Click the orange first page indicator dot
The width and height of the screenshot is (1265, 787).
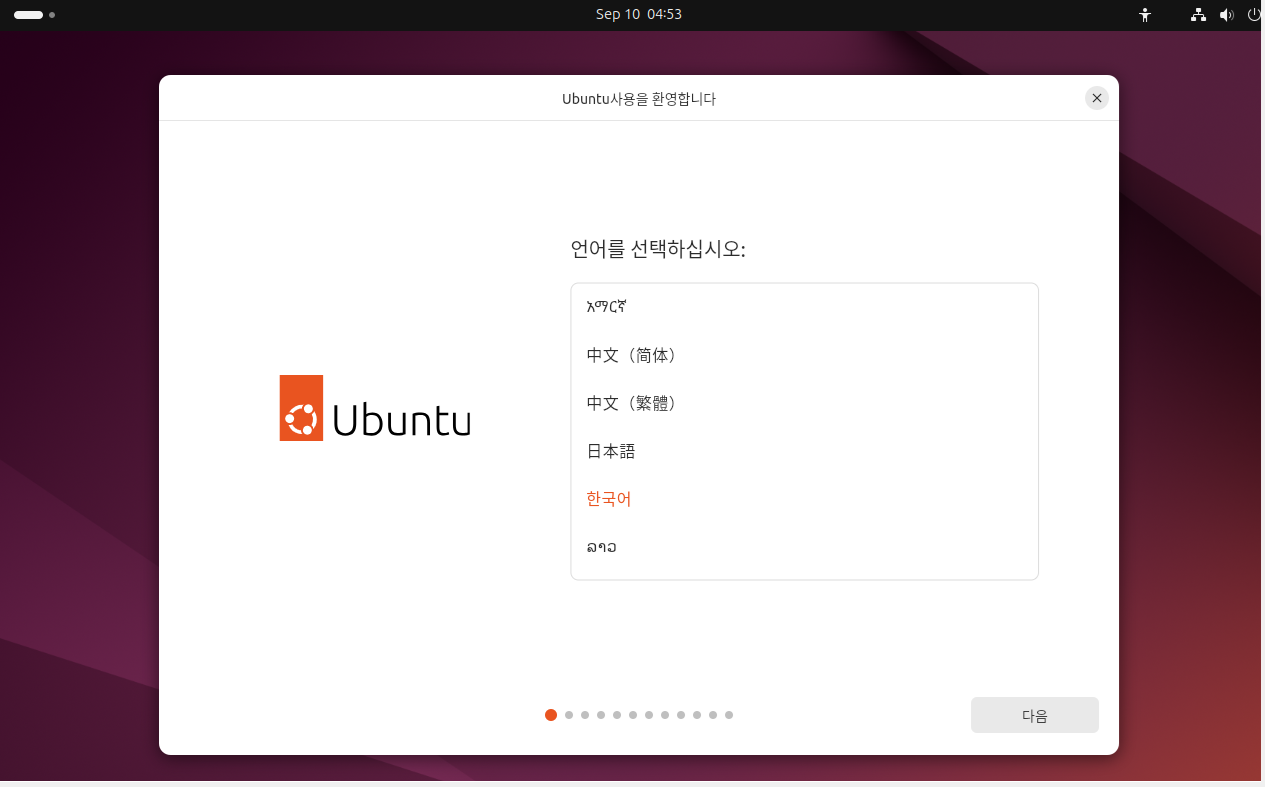[x=551, y=715]
